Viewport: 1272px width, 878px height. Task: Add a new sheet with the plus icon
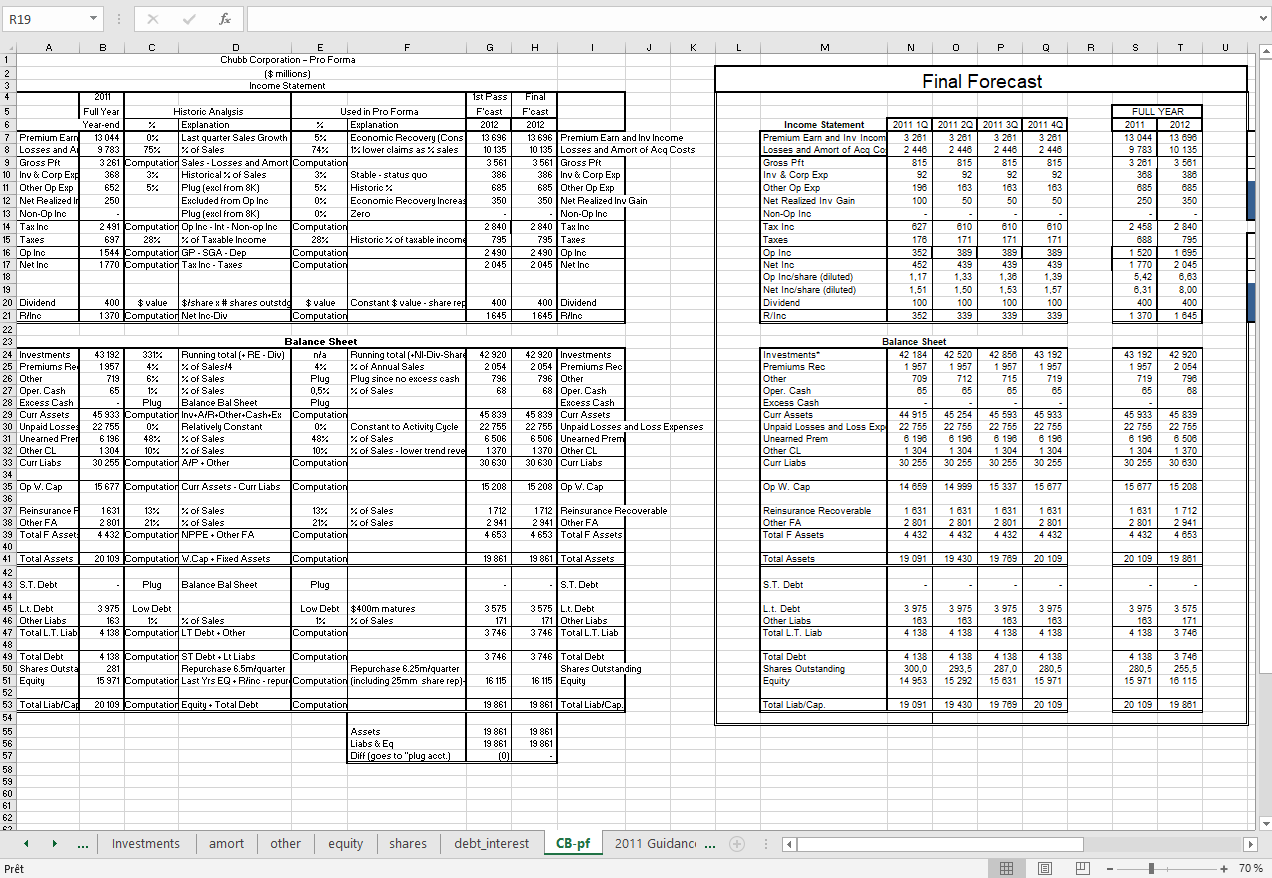point(738,843)
